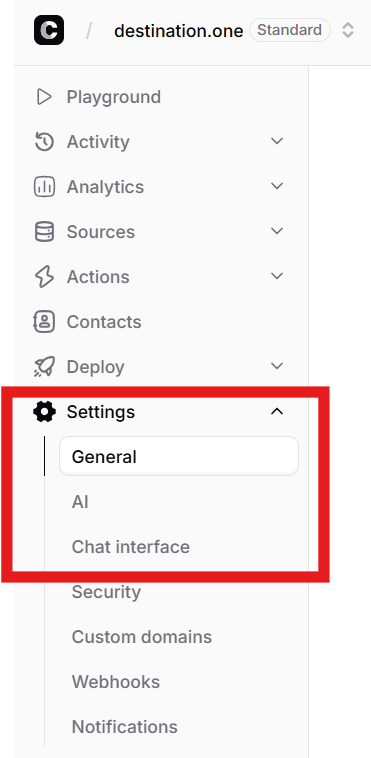Click the Chatbase logo icon
Screen dimensions: 371x758
pos(49,30)
